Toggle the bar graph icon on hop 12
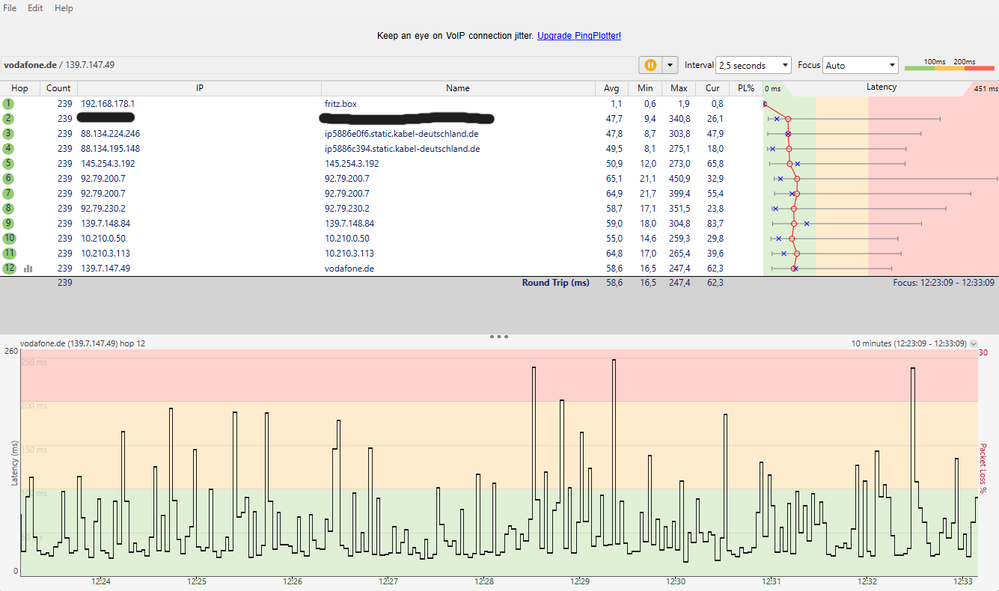This screenshot has width=999, height=591. click(x=28, y=268)
